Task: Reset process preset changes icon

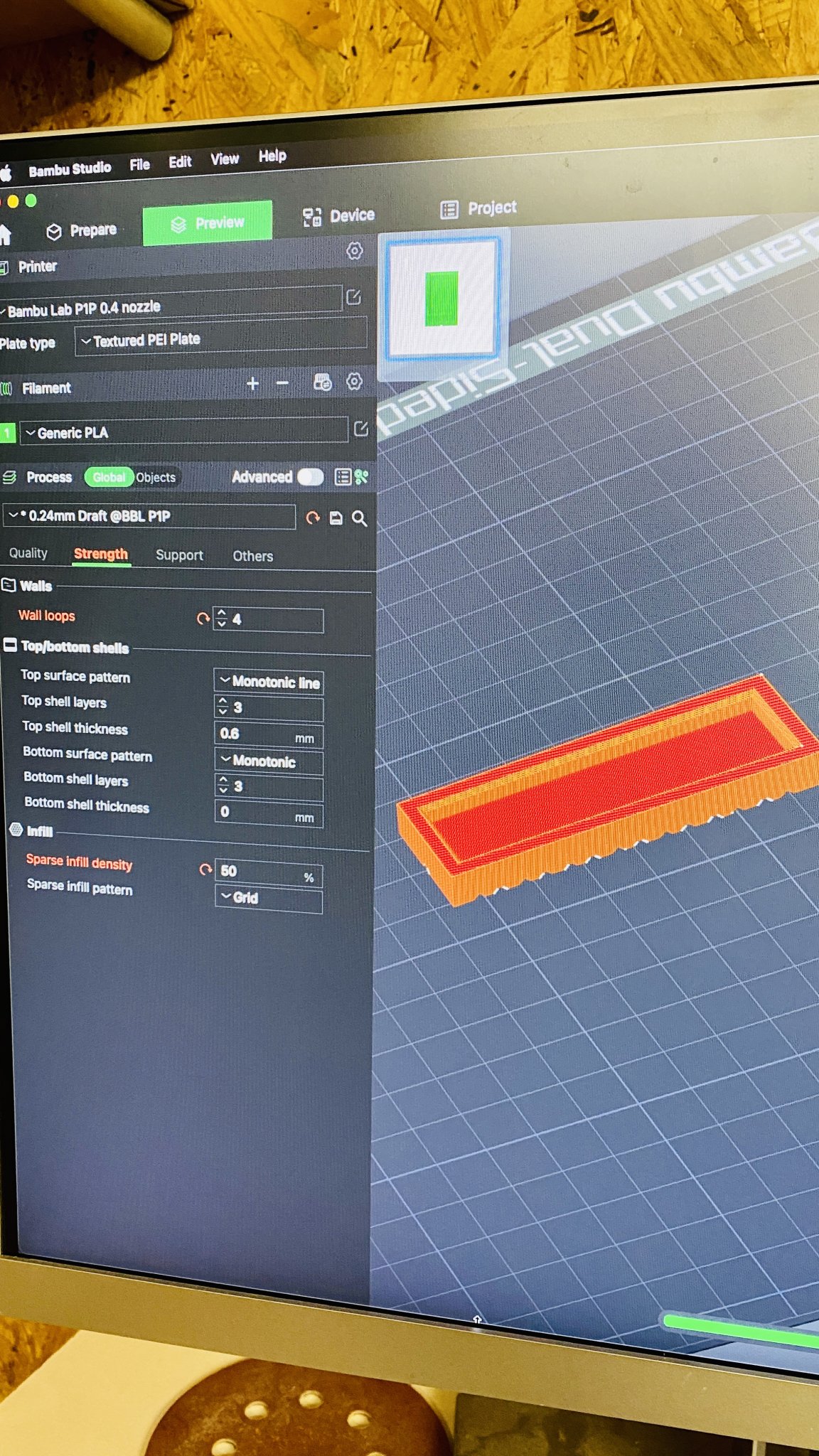Action: 313,518
